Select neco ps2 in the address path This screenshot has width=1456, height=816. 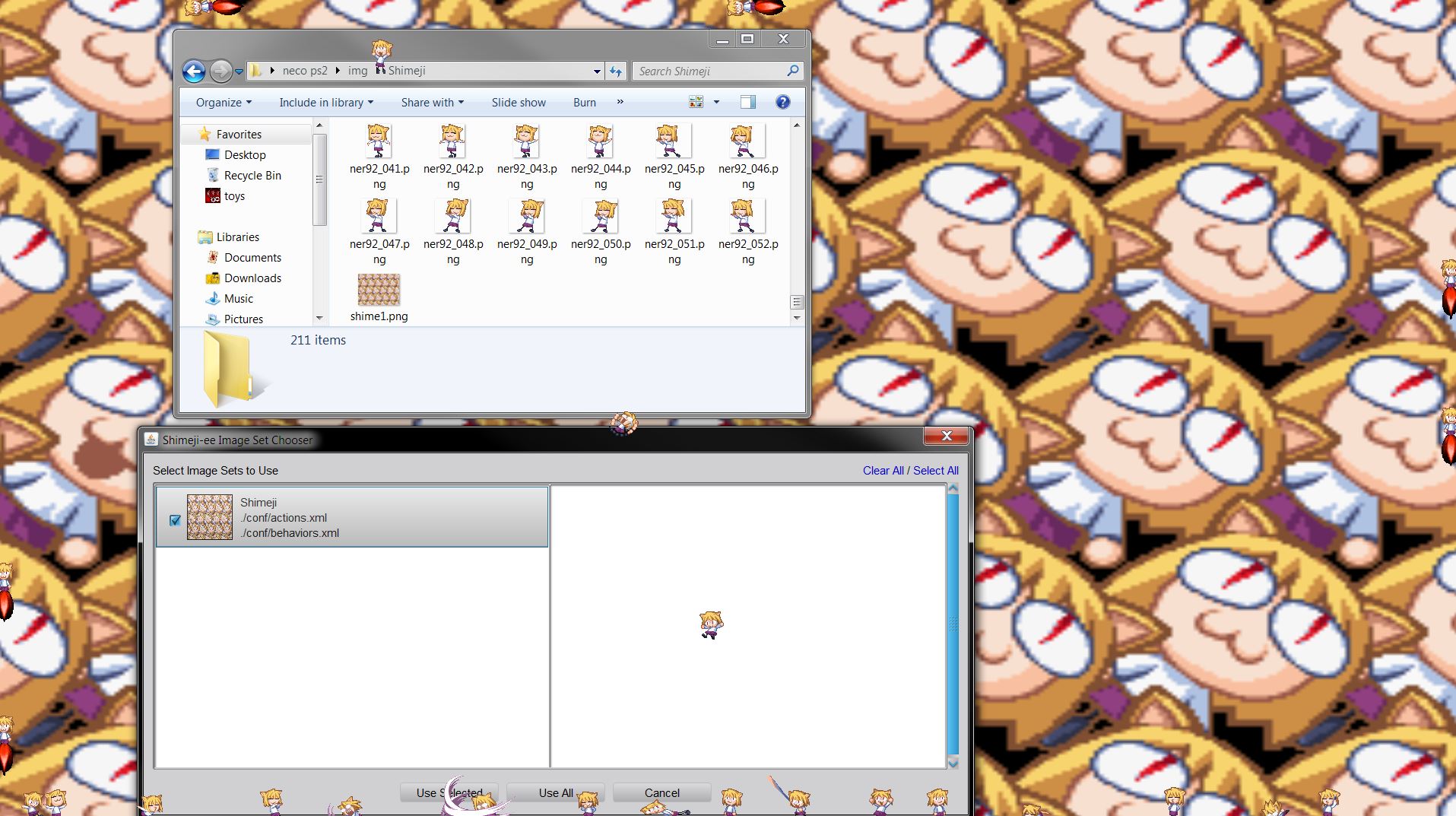(x=305, y=71)
